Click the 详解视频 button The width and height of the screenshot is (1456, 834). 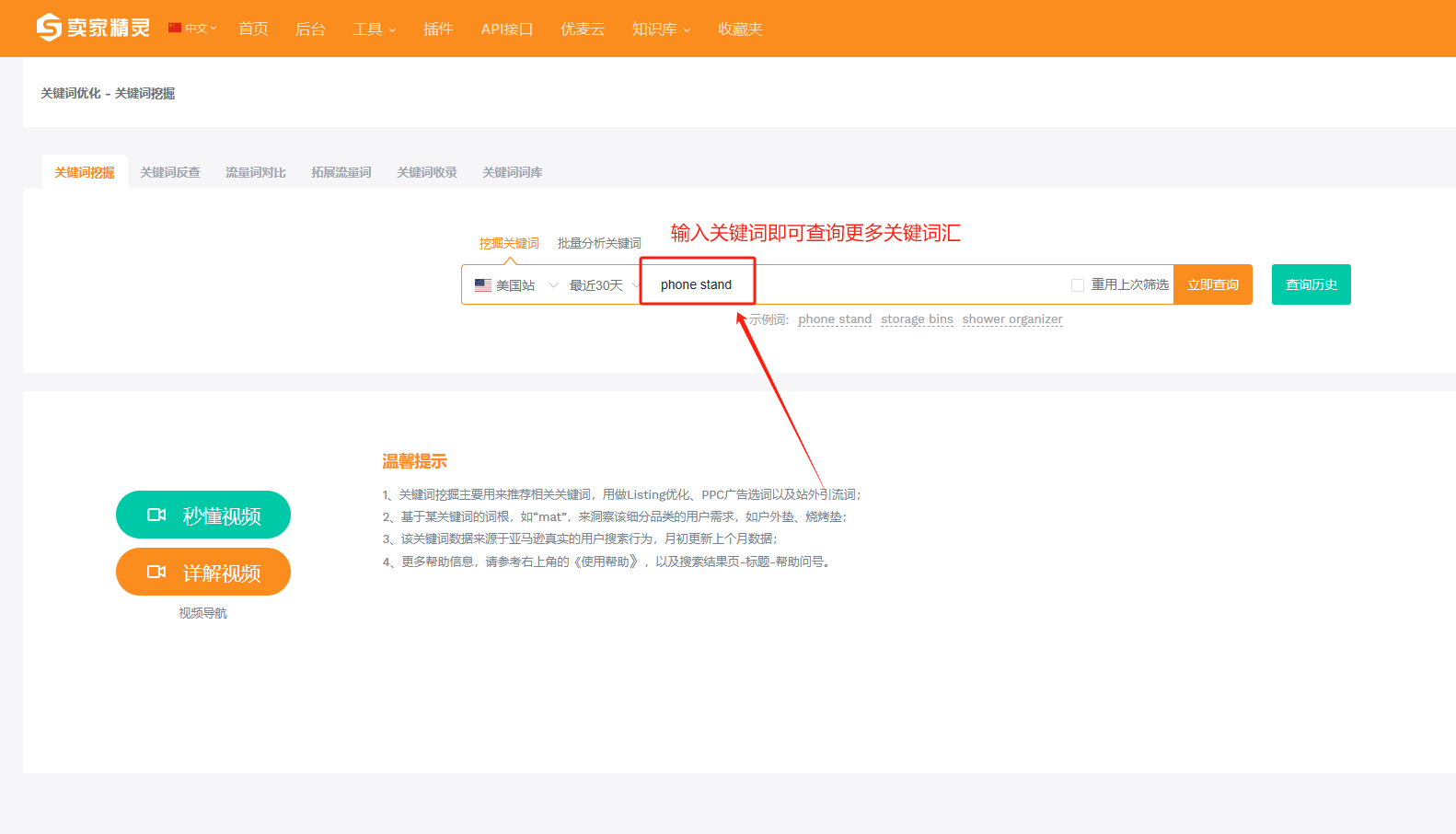click(203, 572)
